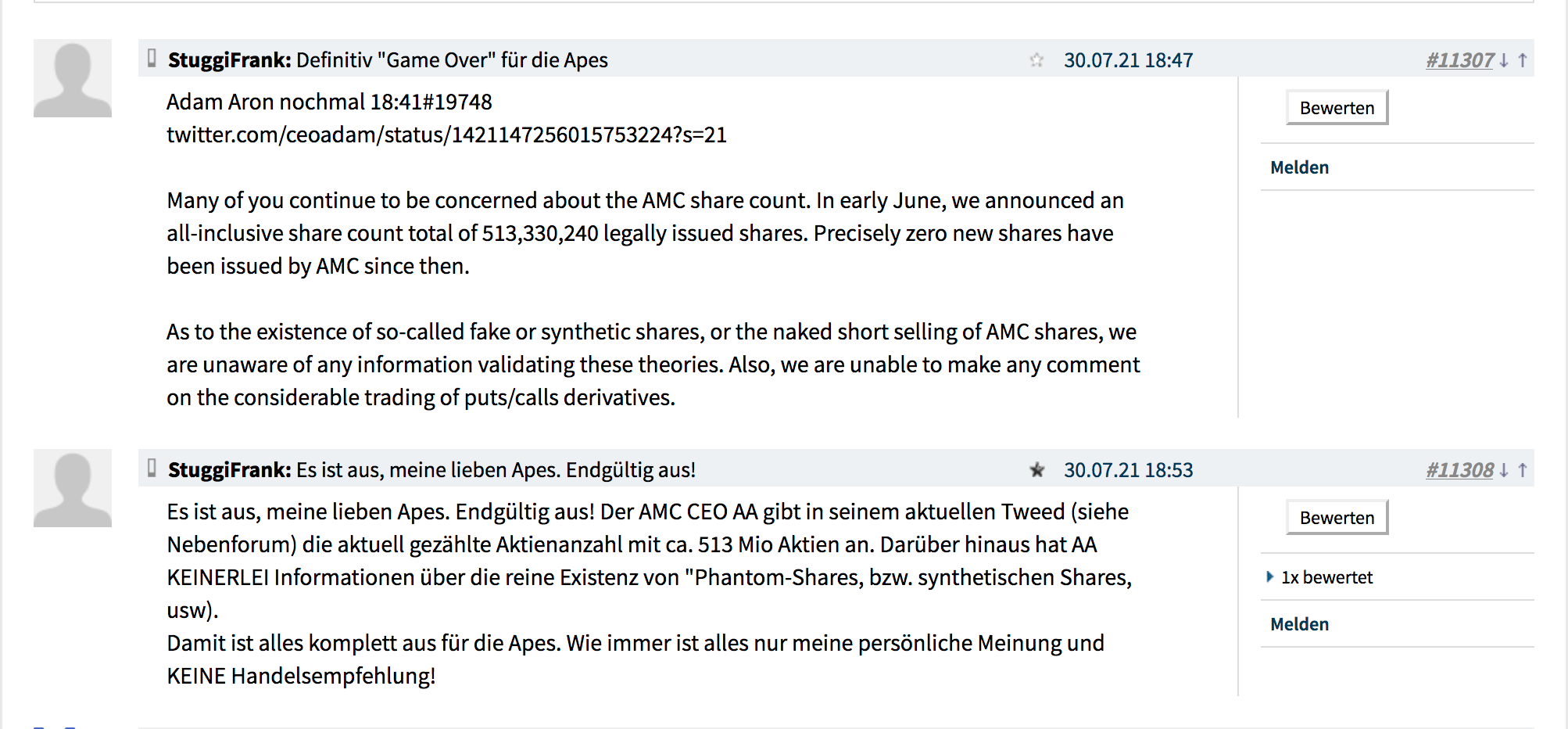Viewport: 1568px width, 729px height.
Task: Click Bewerten on post #11307
Action: click(x=1336, y=107)
